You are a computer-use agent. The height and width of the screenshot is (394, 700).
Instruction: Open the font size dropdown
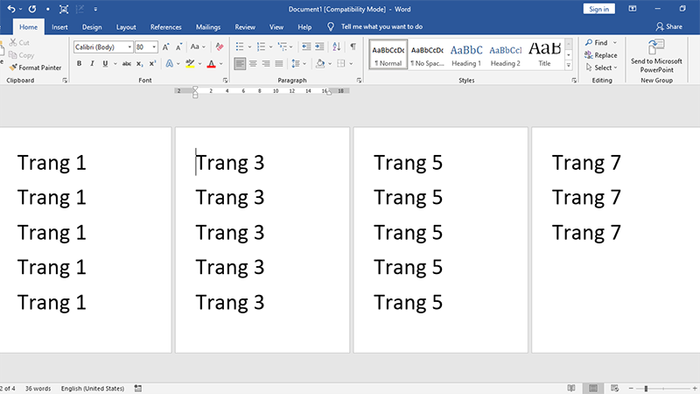point(154,47)
